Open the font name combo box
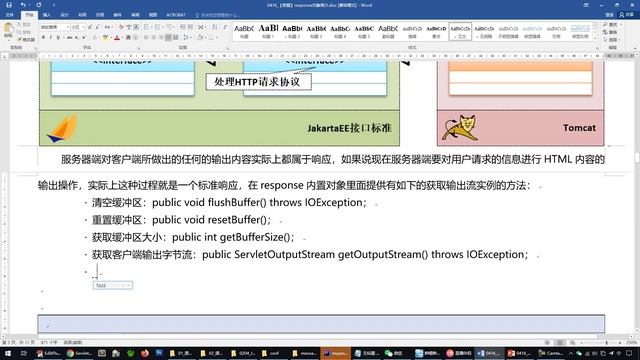Viewport: 640px width, 360px height. pyautogui.click(x=55, y=27)
